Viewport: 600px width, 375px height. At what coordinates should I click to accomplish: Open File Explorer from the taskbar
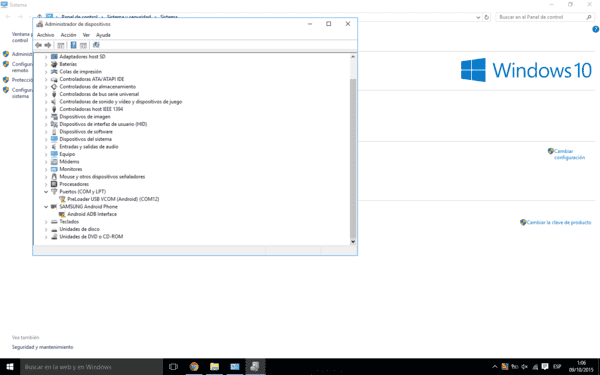214,367
